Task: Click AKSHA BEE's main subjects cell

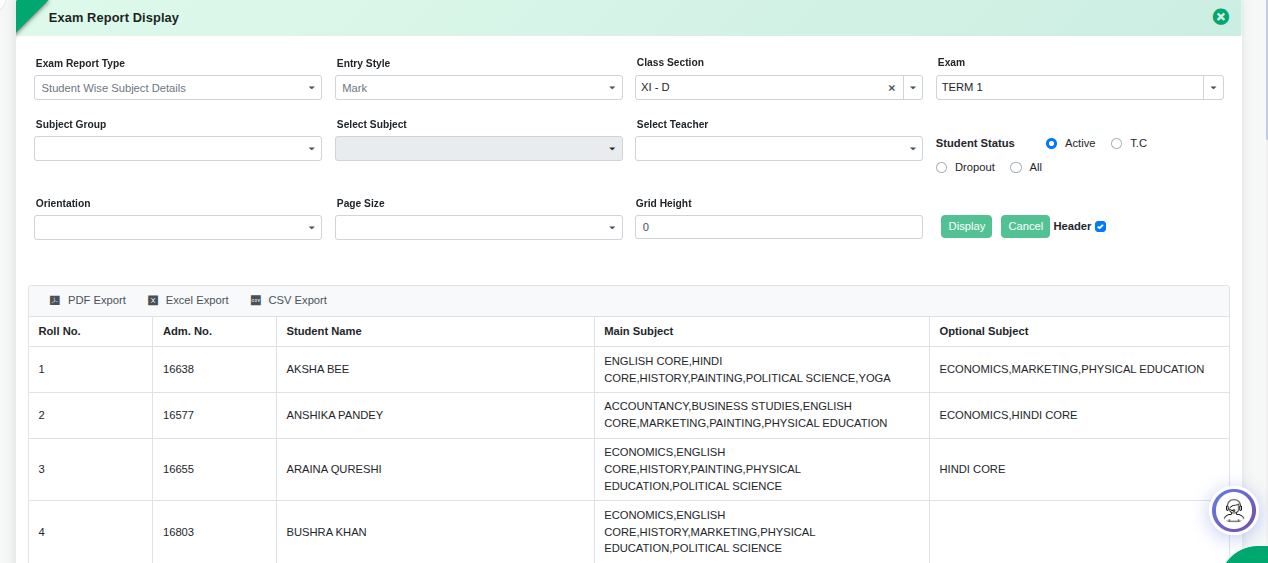Action: point(762,370)
